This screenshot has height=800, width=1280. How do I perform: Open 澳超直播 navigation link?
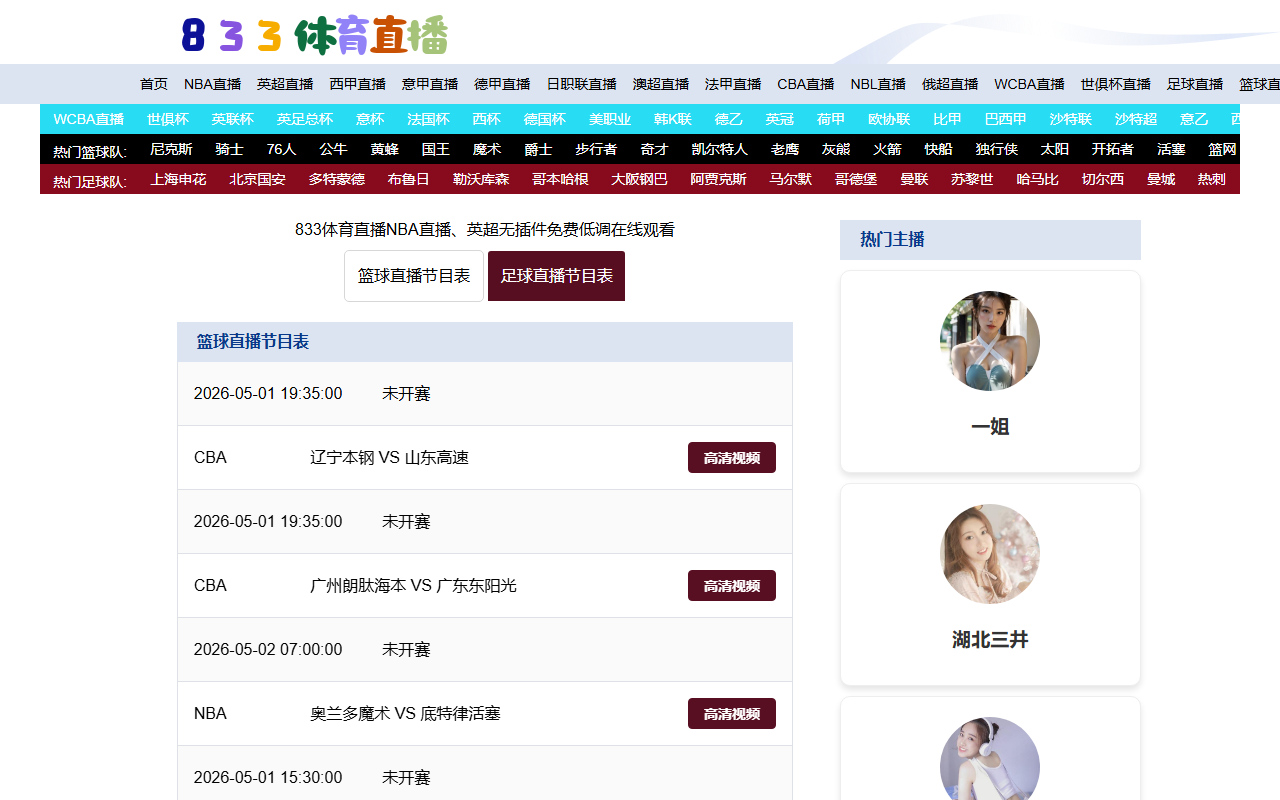[x=661, y=84]
